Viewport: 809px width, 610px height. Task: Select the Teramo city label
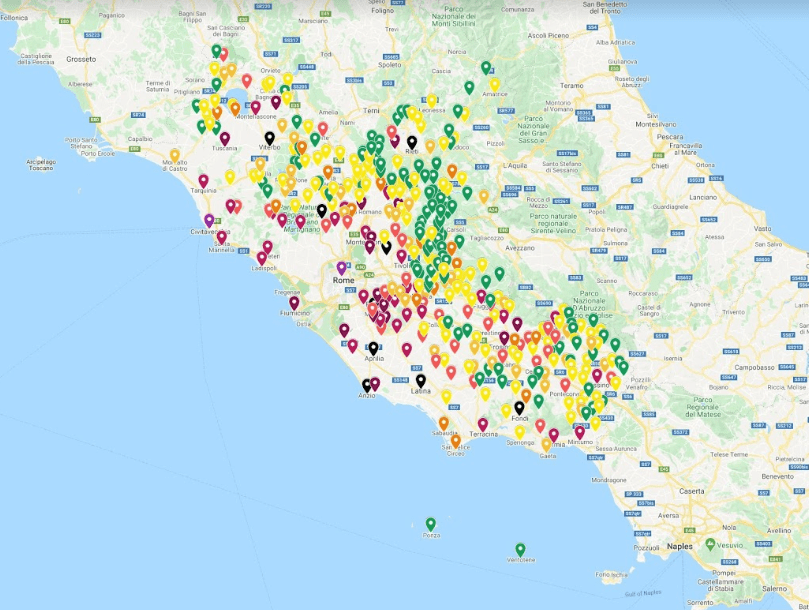pos(572,86)
